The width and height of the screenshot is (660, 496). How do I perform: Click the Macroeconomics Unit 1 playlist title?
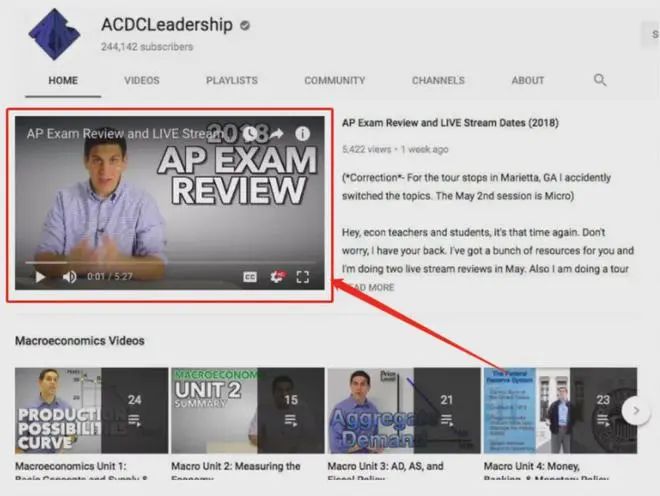81,472
